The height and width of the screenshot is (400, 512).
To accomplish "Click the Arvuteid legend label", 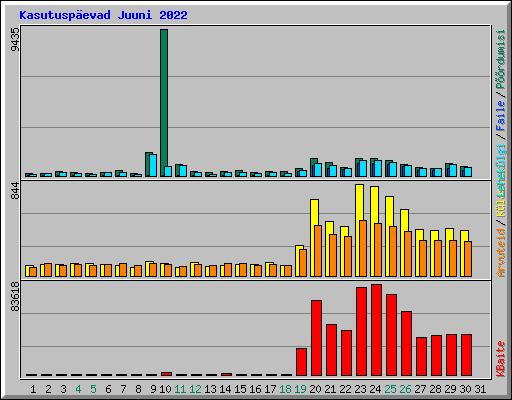I will (x=501, y=253).
